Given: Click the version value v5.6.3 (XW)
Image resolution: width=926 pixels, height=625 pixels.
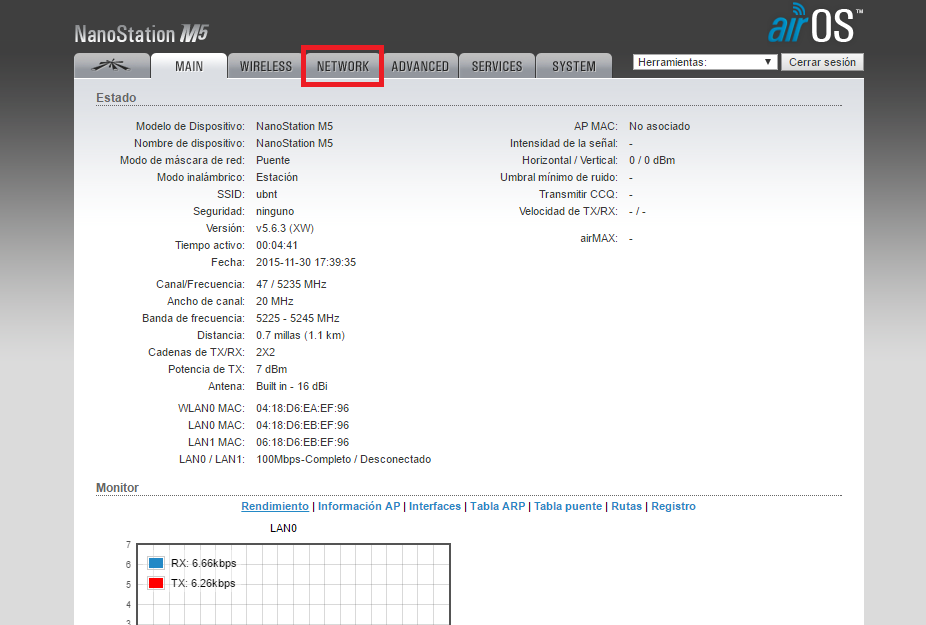Looking at the screenshot, I should pyautogui.click(x=285, y=228).
